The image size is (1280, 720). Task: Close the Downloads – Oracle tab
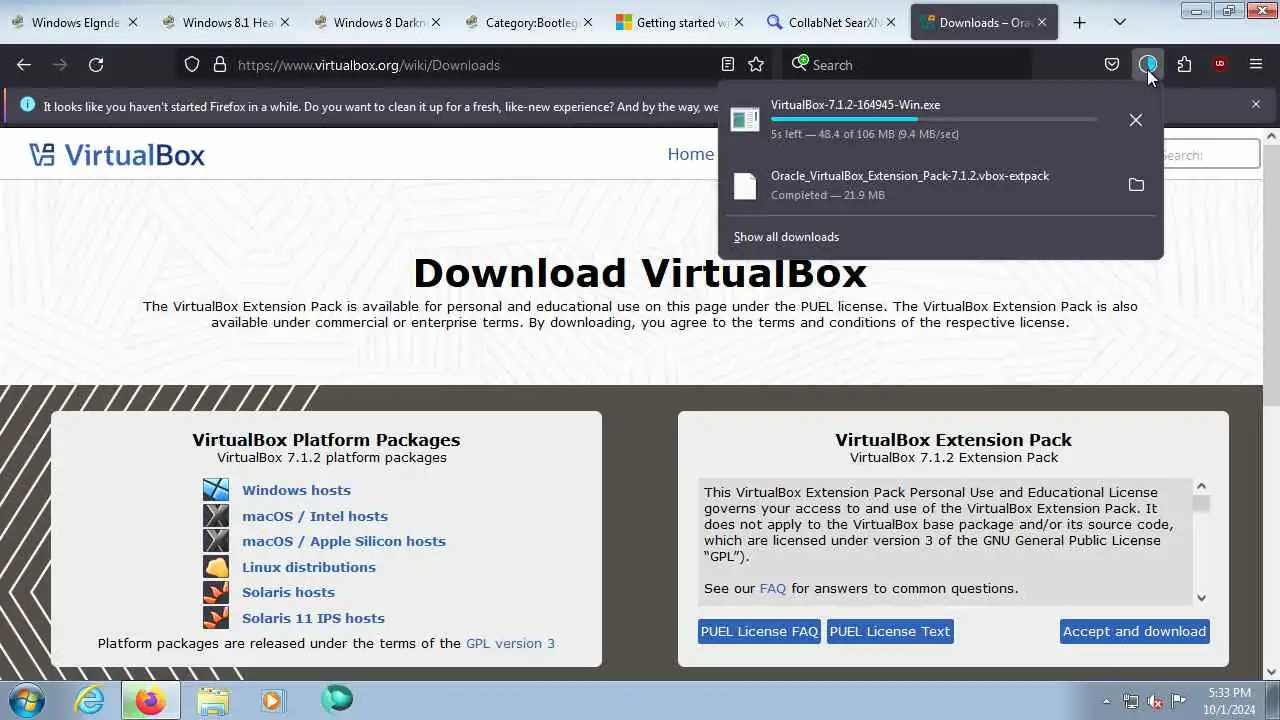pyautogui.click(x=1041, y=22)
